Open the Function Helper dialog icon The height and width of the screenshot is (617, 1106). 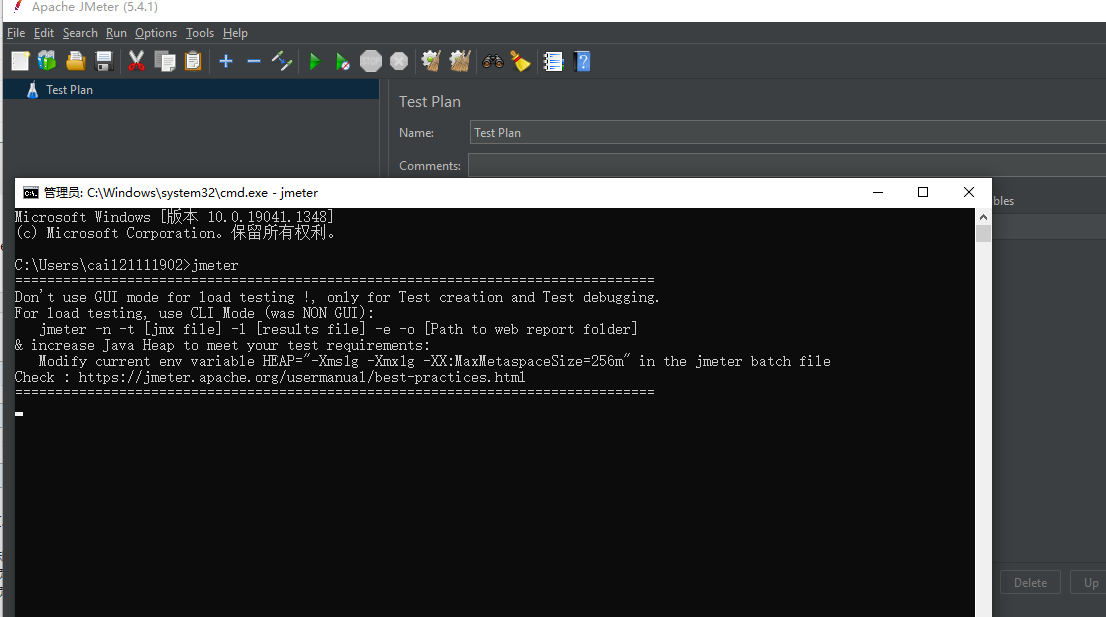click(554, 62)
